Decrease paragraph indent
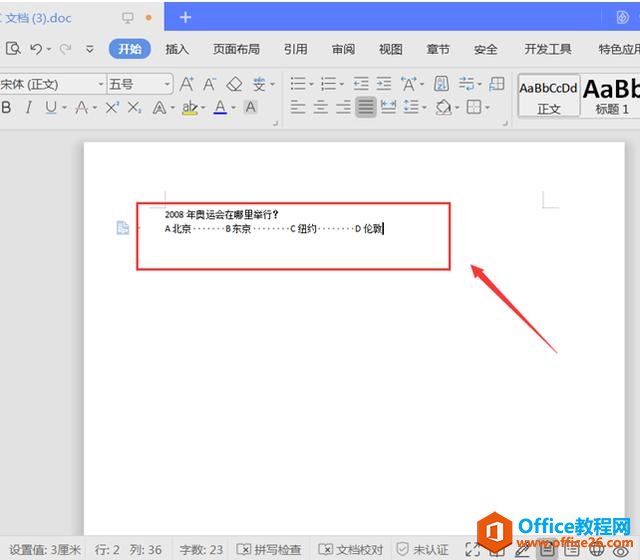Image resolution: width=640 pixels, height=560 pixels. click(361, 84)
